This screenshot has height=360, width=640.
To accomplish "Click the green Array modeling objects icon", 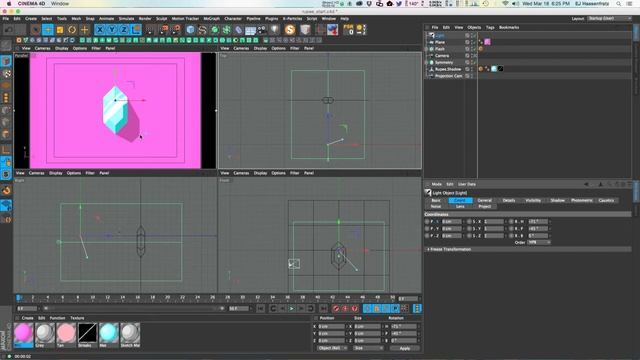I will pyautogui.click(x=226, y=30).
